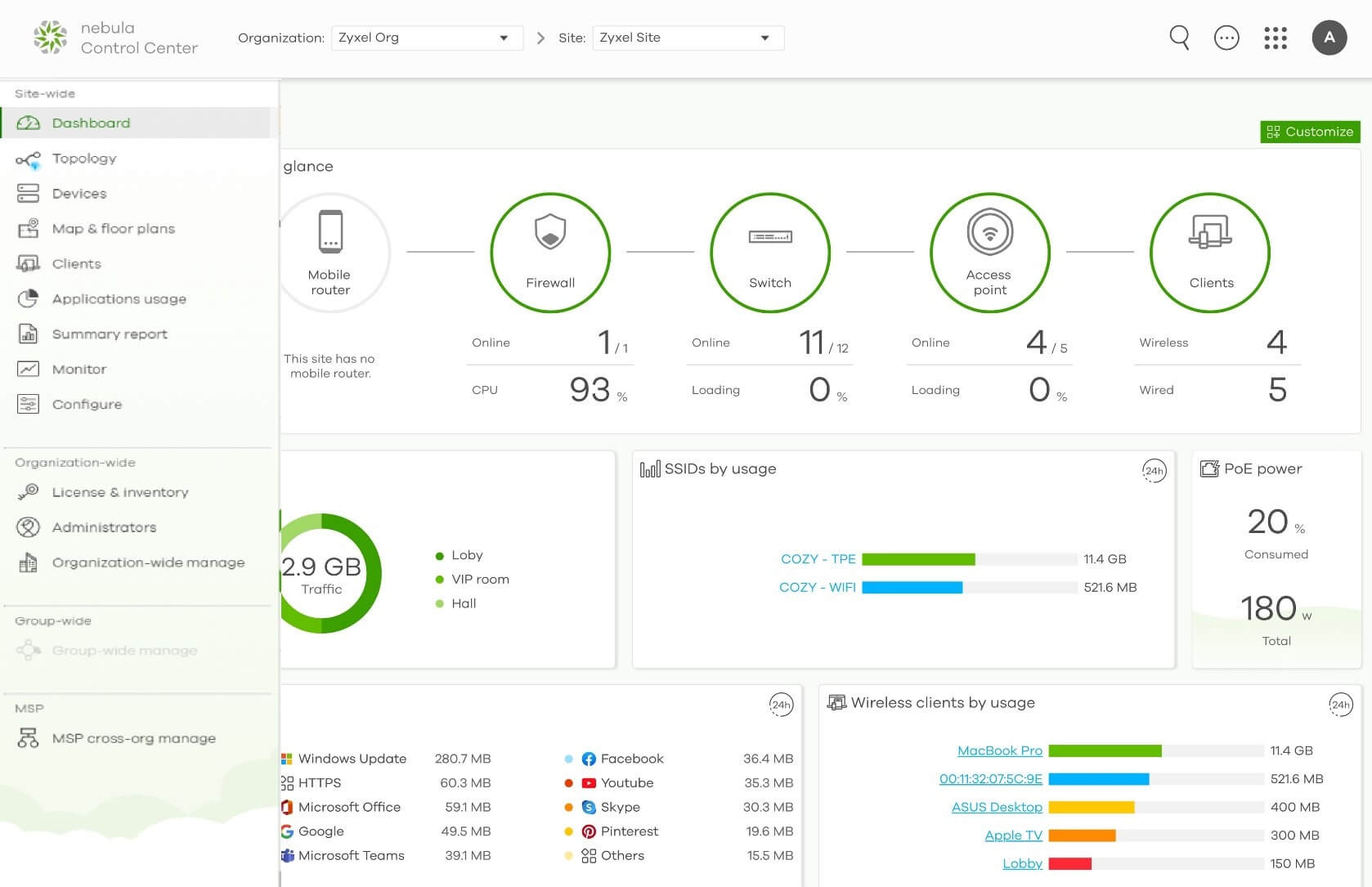1372x887 pixels.
Task: Open Topology in the sidebar
Action: point(84,159)
